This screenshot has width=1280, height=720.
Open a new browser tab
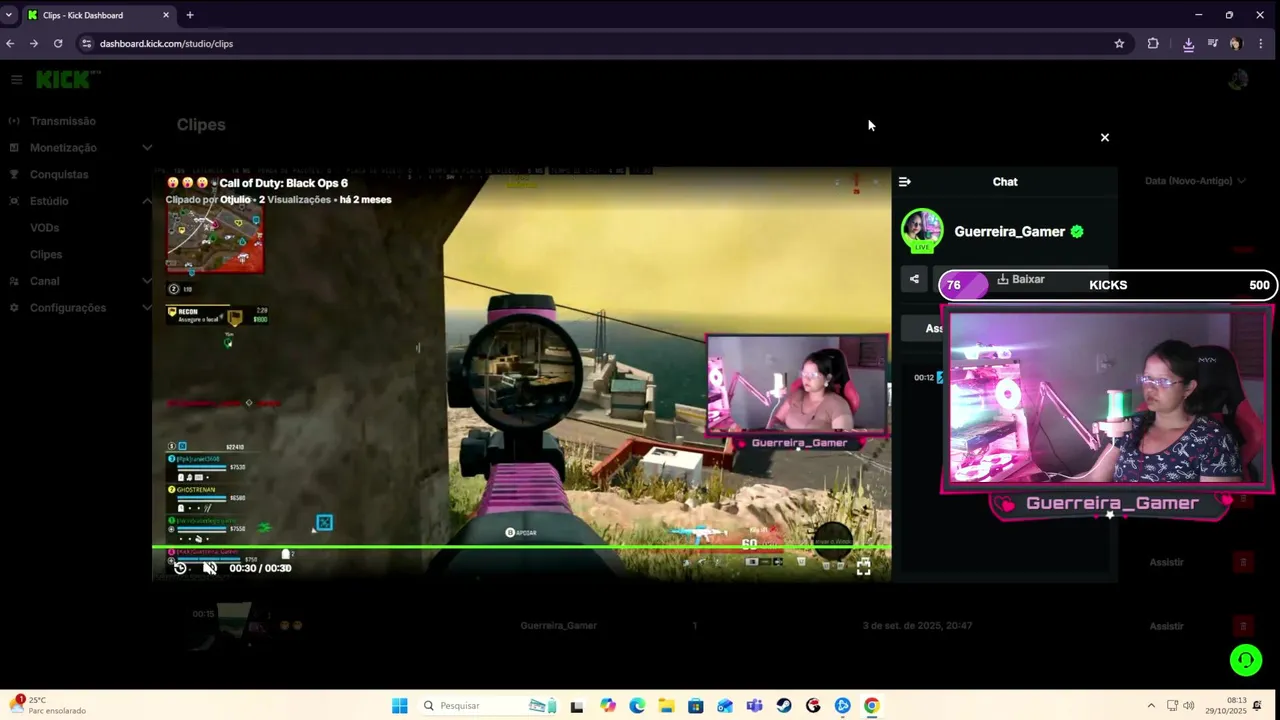pyautogui.click(x=190, y=15)
